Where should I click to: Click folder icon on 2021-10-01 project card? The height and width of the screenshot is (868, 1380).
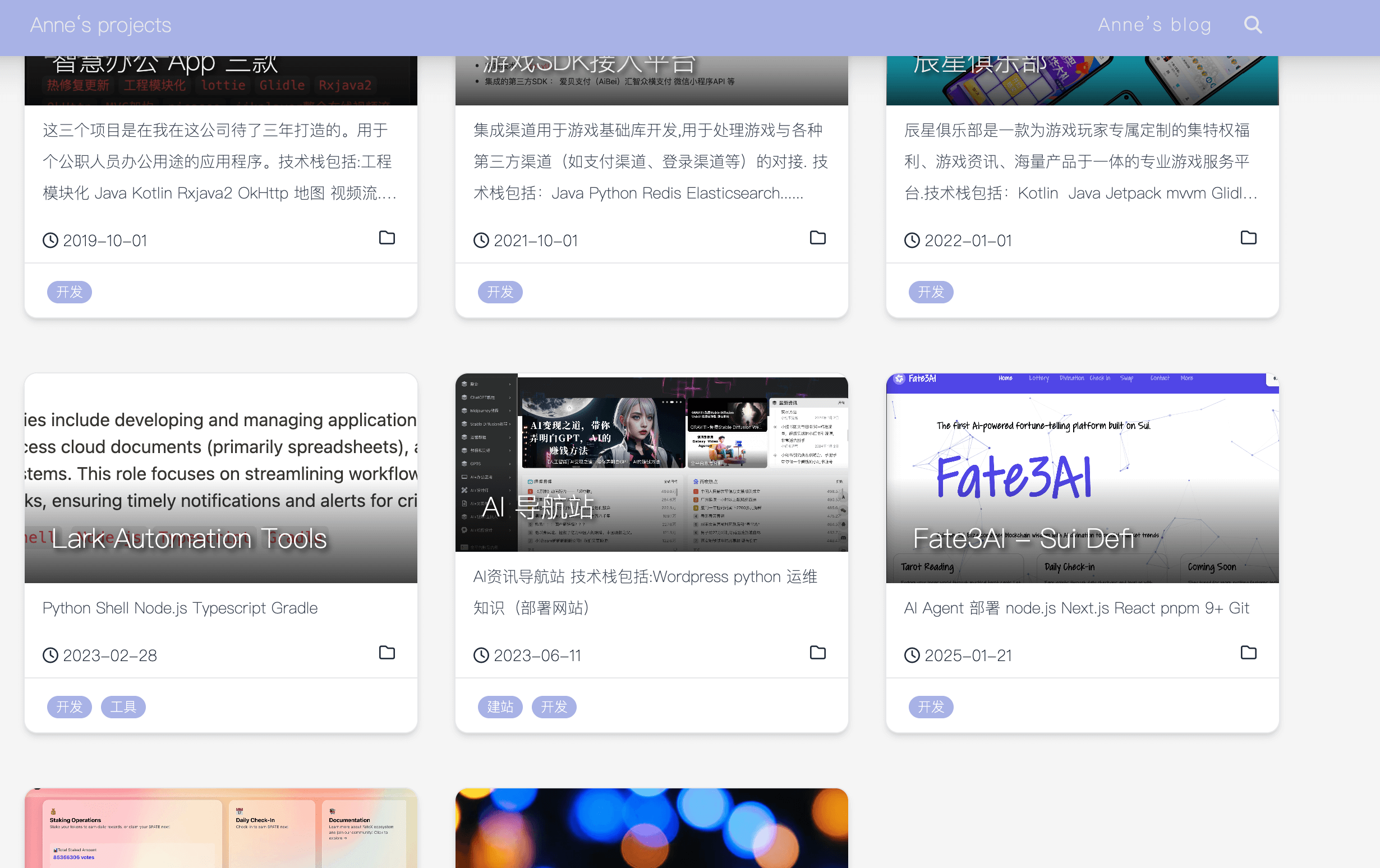point(817,238)
